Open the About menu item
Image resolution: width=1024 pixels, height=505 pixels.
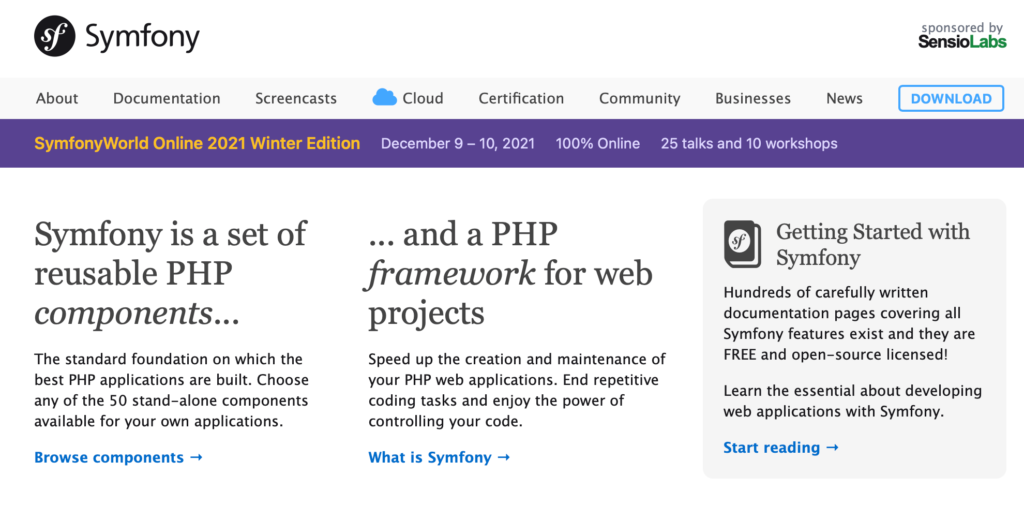tap(57, 99)
